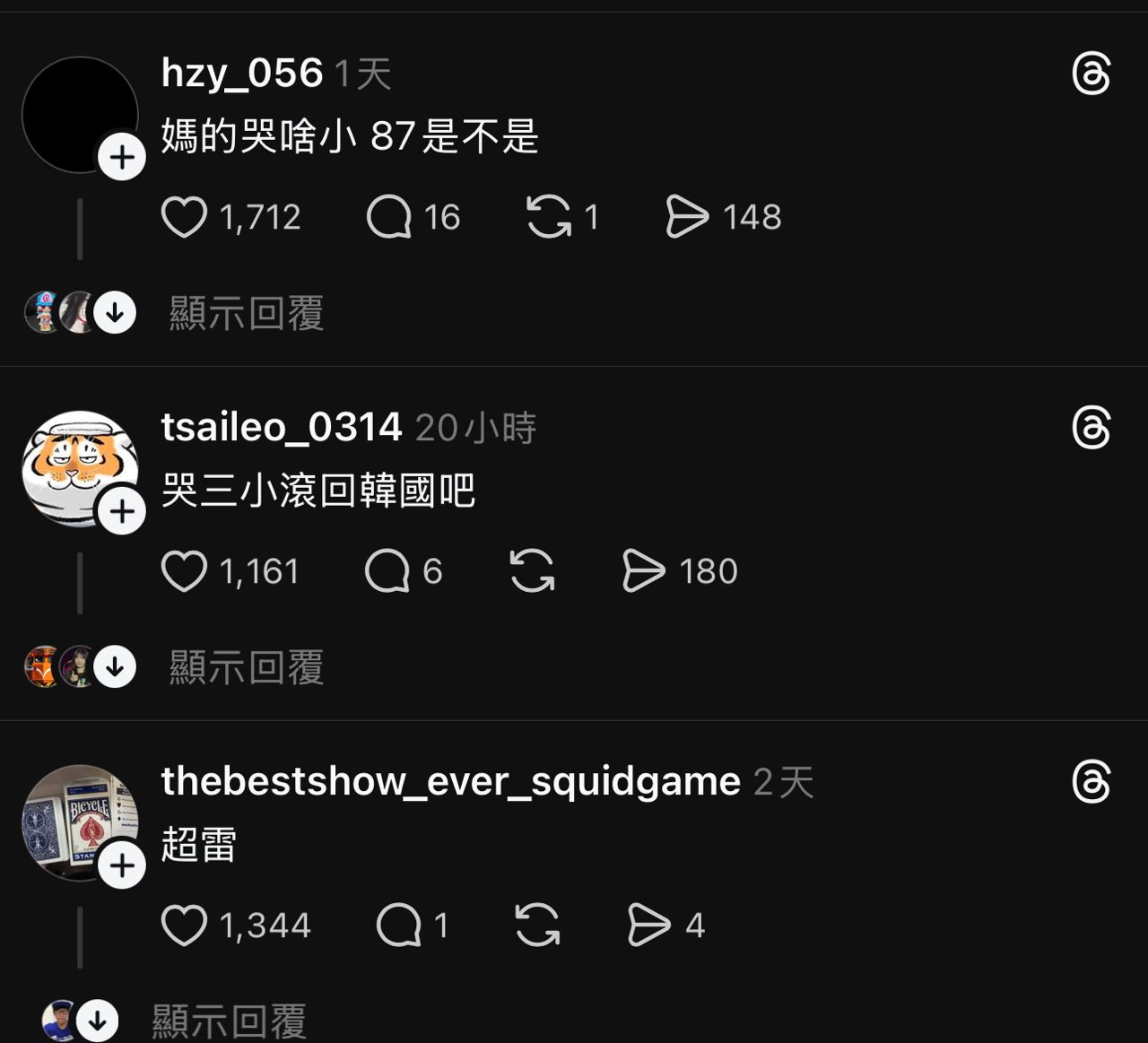1148x1043 pixels.
Task: Open hzy_056's profile from the username
Action: (242, 74)
